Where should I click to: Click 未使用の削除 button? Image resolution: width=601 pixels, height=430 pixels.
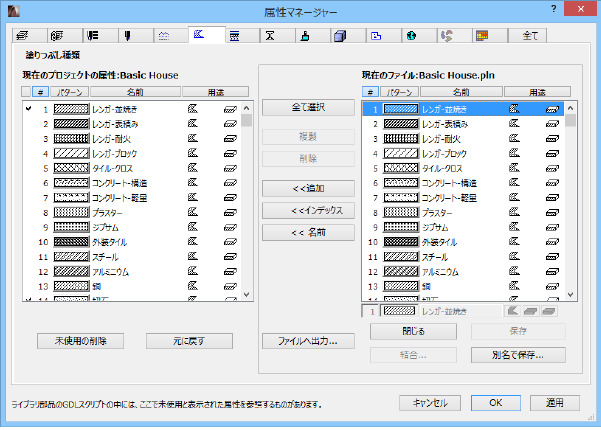click(80, 341)
